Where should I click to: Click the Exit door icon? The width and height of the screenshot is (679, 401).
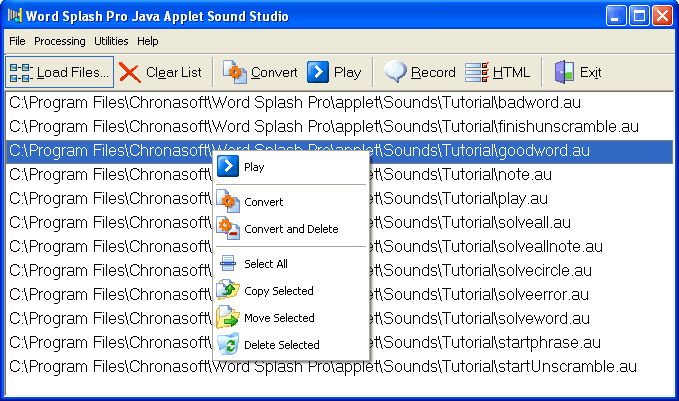point(565,72)
